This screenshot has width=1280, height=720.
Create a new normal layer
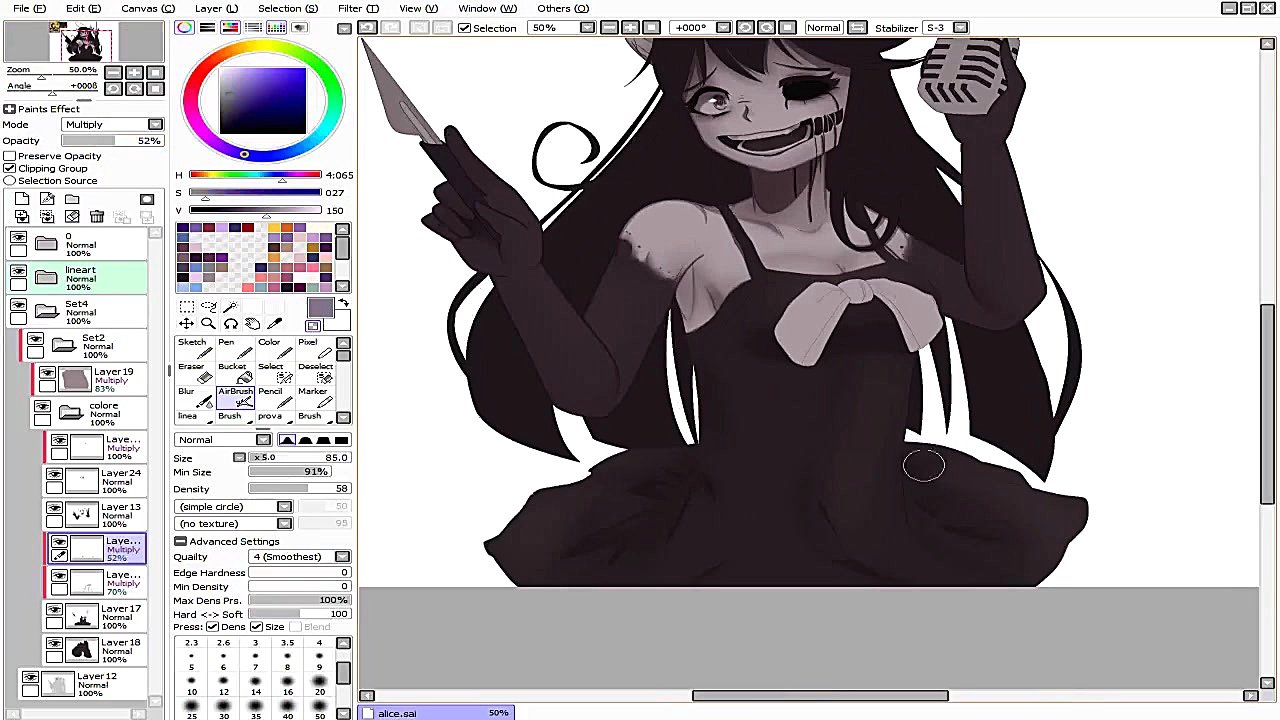(22, 200)
